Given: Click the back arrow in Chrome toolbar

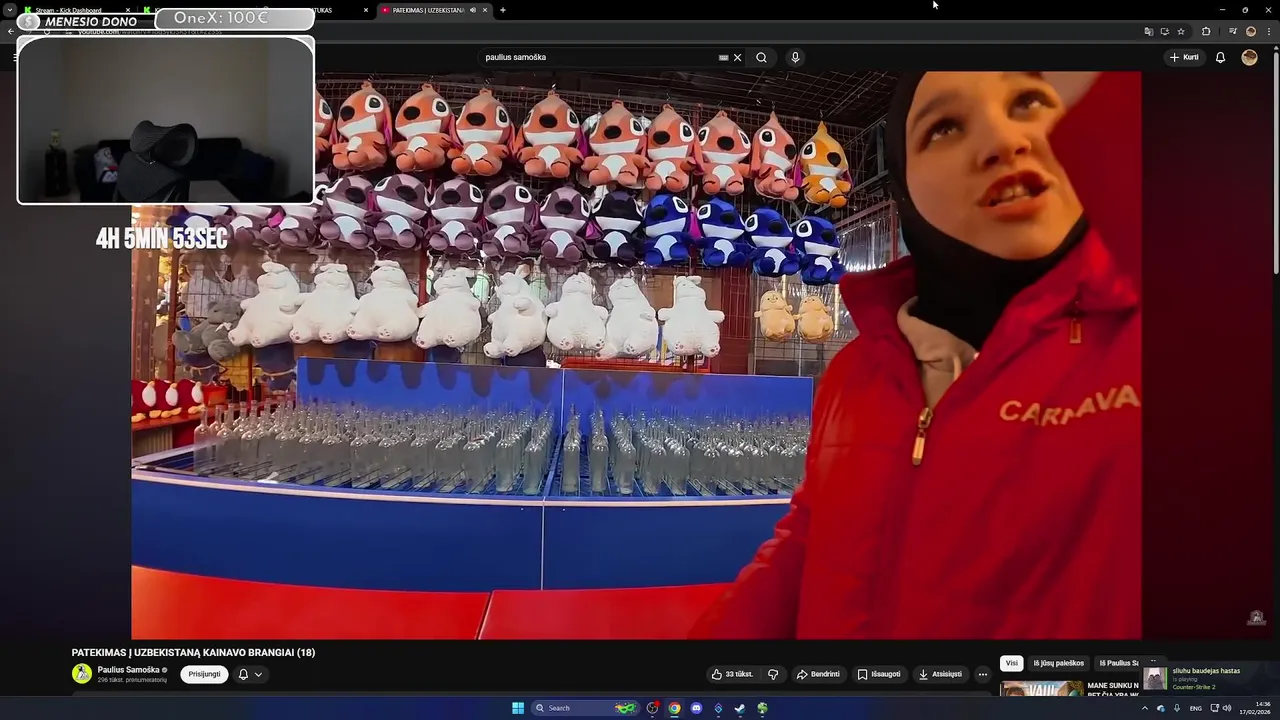Looking at the screenshot, I should pos(10,31).
